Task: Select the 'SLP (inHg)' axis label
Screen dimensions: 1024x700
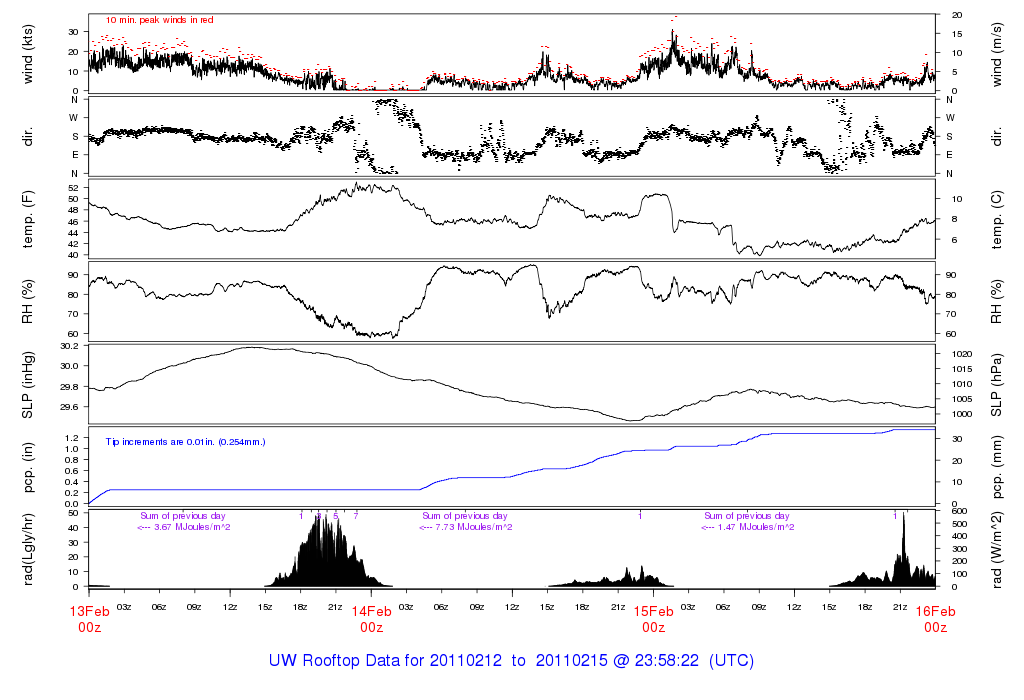Action: point(27,385)
